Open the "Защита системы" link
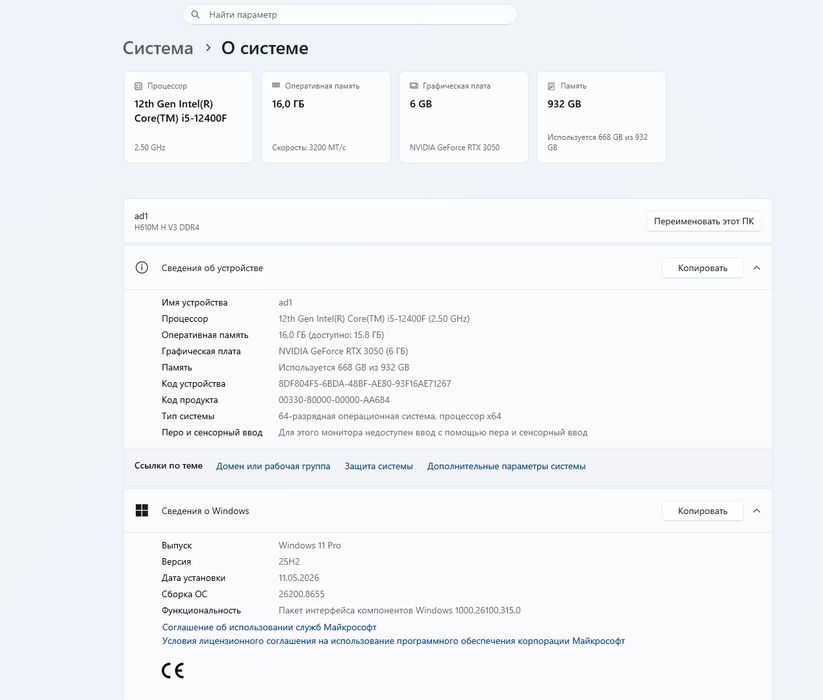823x700 pixels. 378,466
